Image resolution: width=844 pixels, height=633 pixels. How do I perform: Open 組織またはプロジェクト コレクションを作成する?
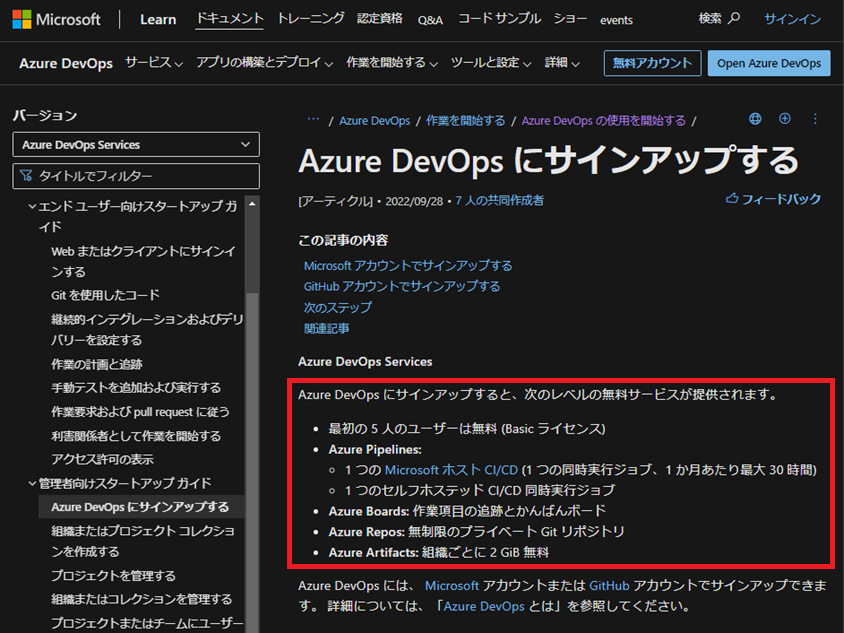tap(143, 541)
